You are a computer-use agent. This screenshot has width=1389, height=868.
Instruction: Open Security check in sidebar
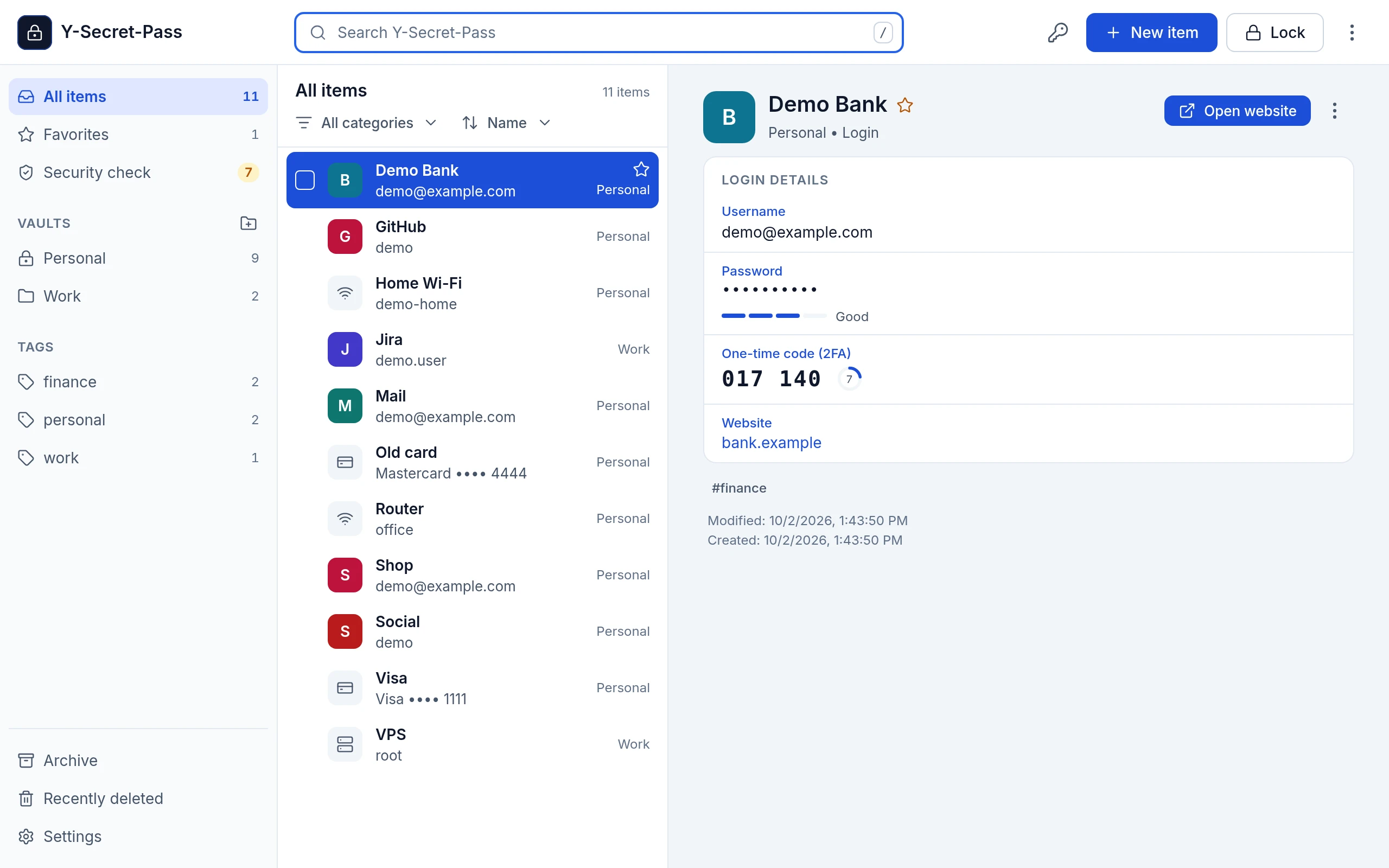[138, 172]
